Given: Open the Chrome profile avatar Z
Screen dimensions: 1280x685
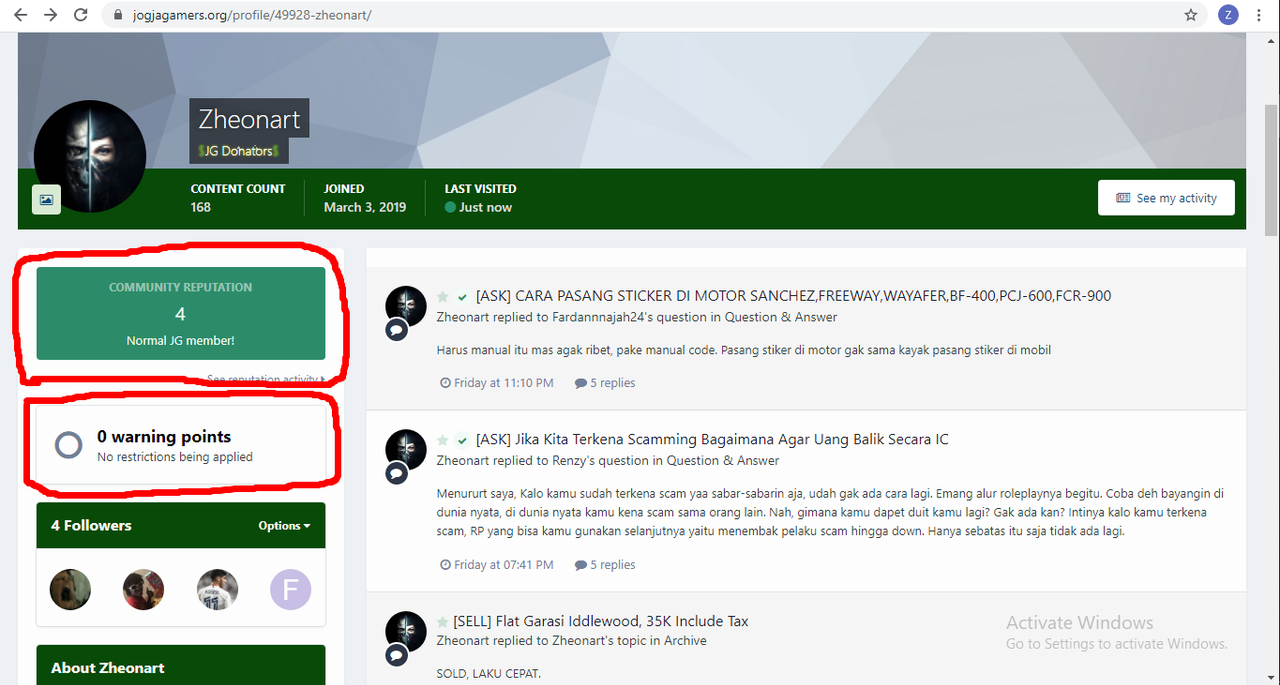Looking at the screenshot, I should pos(1228,15).
